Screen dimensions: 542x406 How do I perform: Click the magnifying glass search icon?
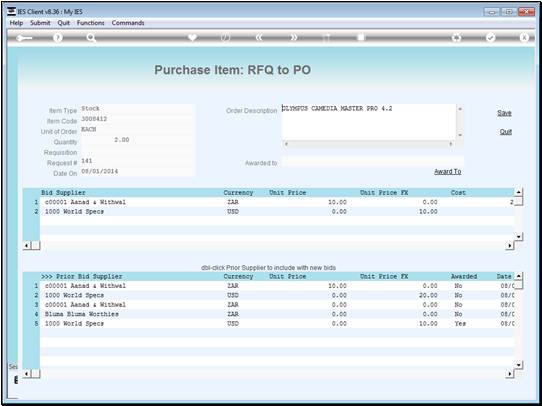tap(91, 38)
